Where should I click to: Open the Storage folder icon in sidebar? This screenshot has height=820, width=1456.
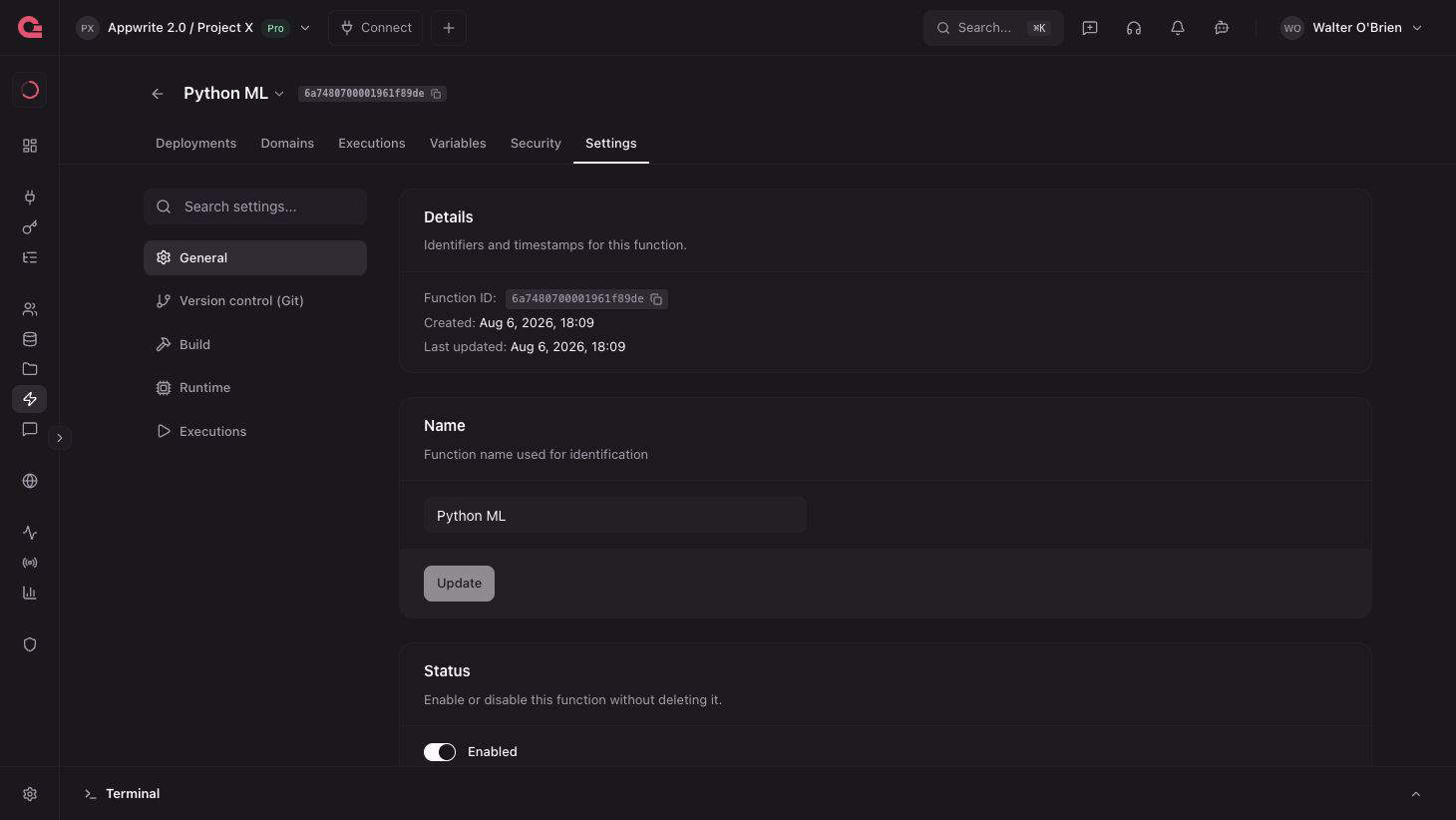tap(30, 369)
